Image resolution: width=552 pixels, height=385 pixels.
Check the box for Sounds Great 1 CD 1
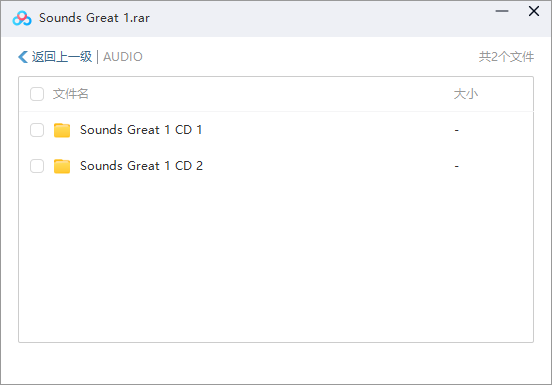(37, 130)
